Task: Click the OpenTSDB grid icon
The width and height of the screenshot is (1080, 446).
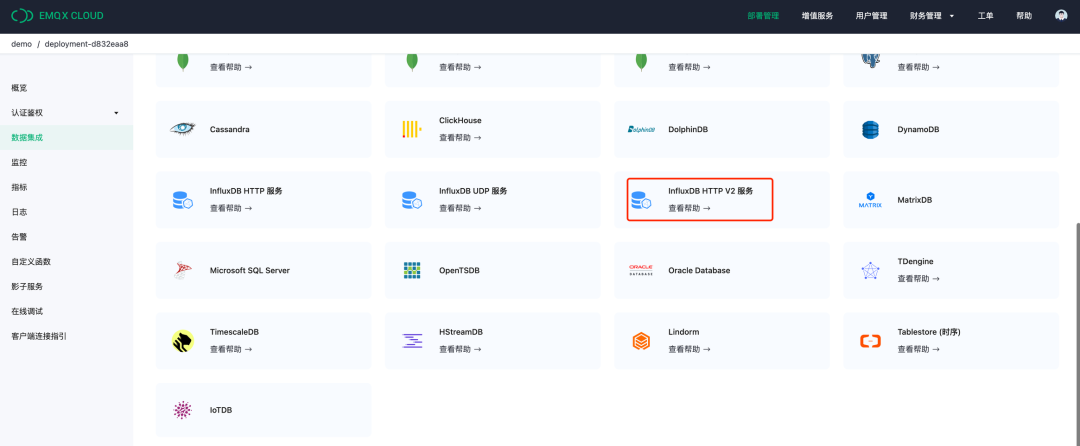Action: click(x=411, y=270)
